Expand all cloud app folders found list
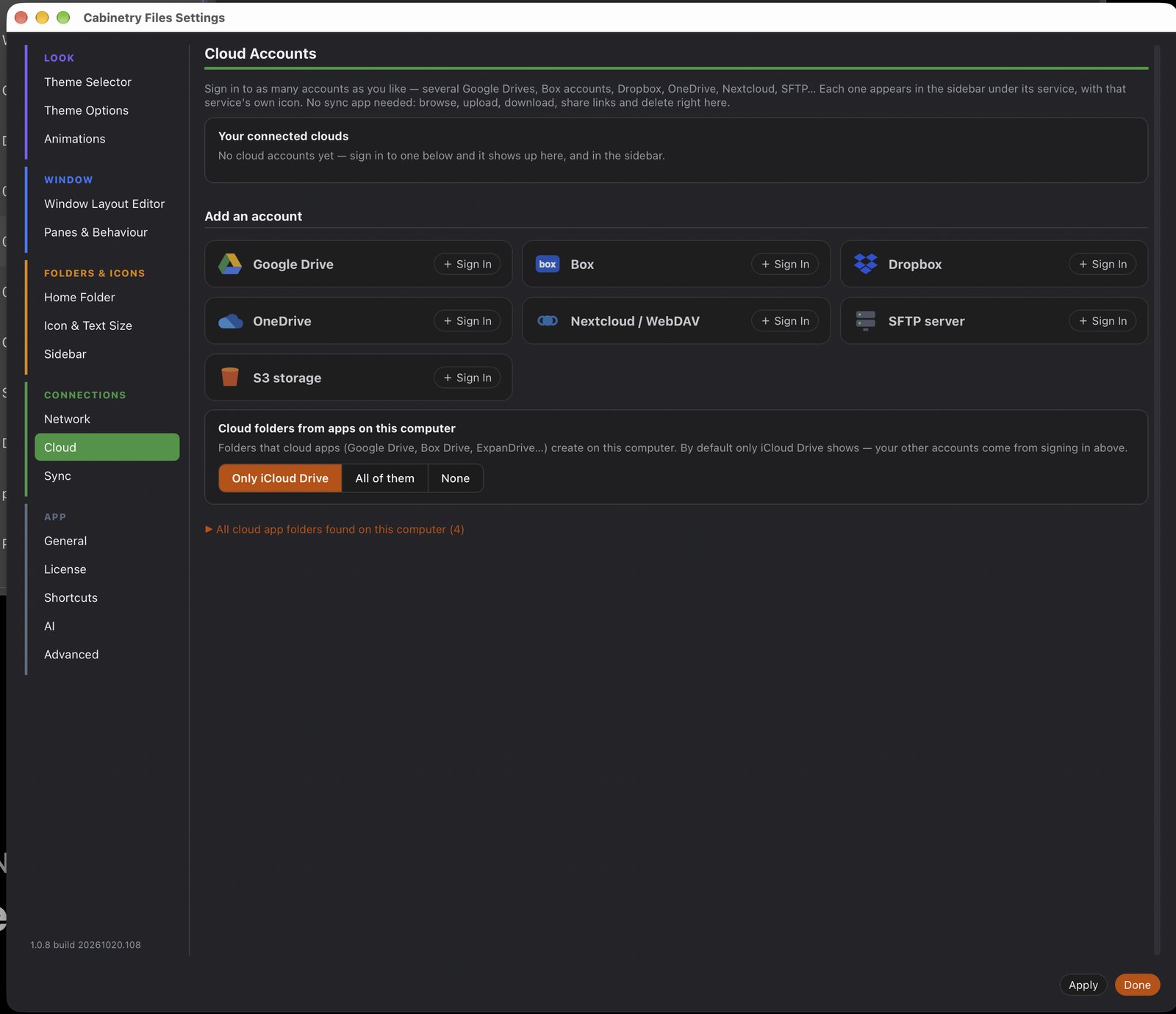1176x1014 pixels. coord(334,529)
